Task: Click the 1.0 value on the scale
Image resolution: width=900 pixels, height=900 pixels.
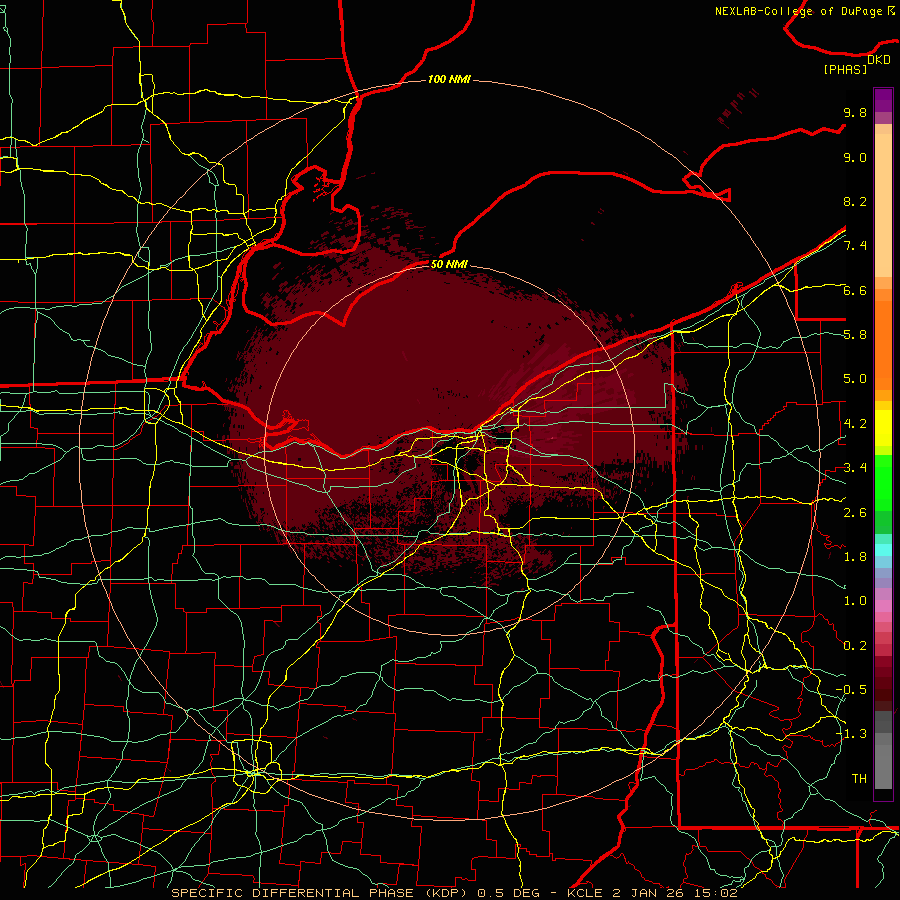Action: [855, 601]
